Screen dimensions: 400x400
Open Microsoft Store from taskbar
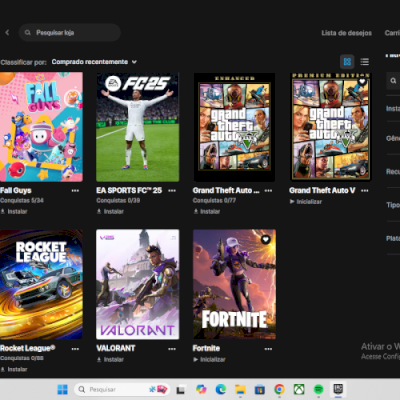260,389
